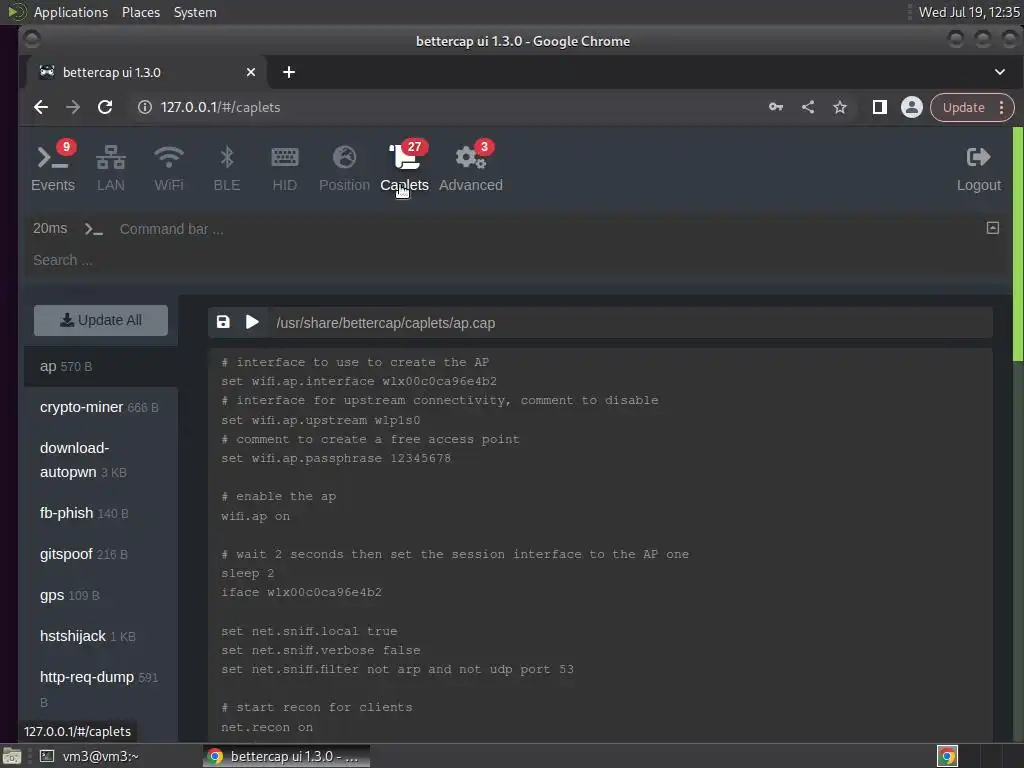Go forward in Chrome

point(72,107)
